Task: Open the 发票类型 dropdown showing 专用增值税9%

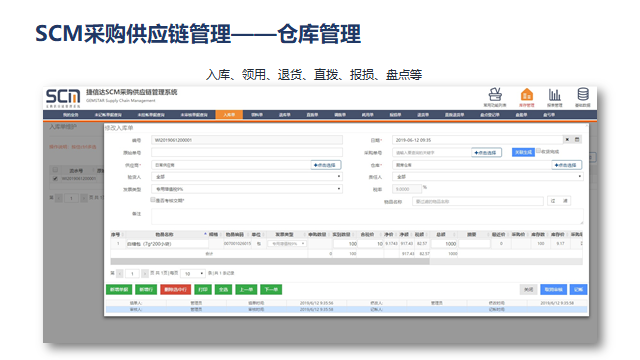Action: pos(247,189)
